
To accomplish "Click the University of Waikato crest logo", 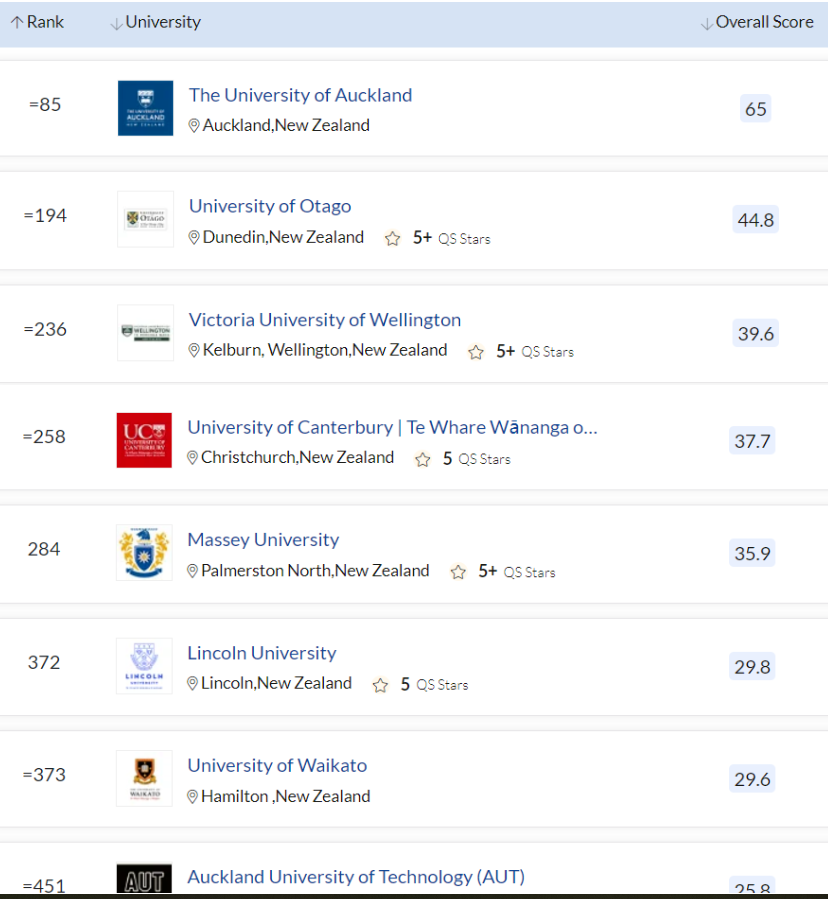I will pyautogui.click(x=144, y=779).
